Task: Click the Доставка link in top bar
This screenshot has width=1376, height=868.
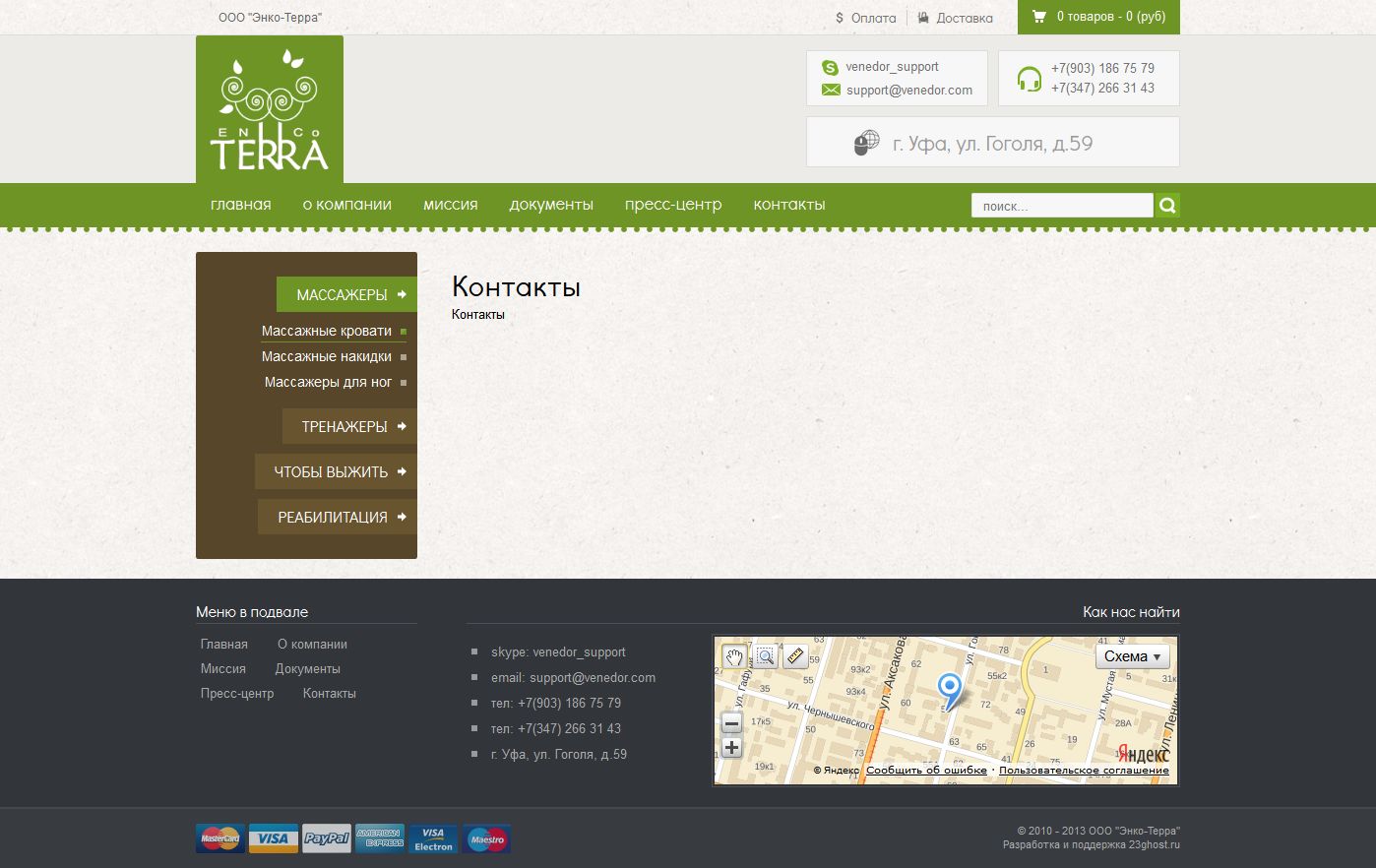Action: click(965, 18)
